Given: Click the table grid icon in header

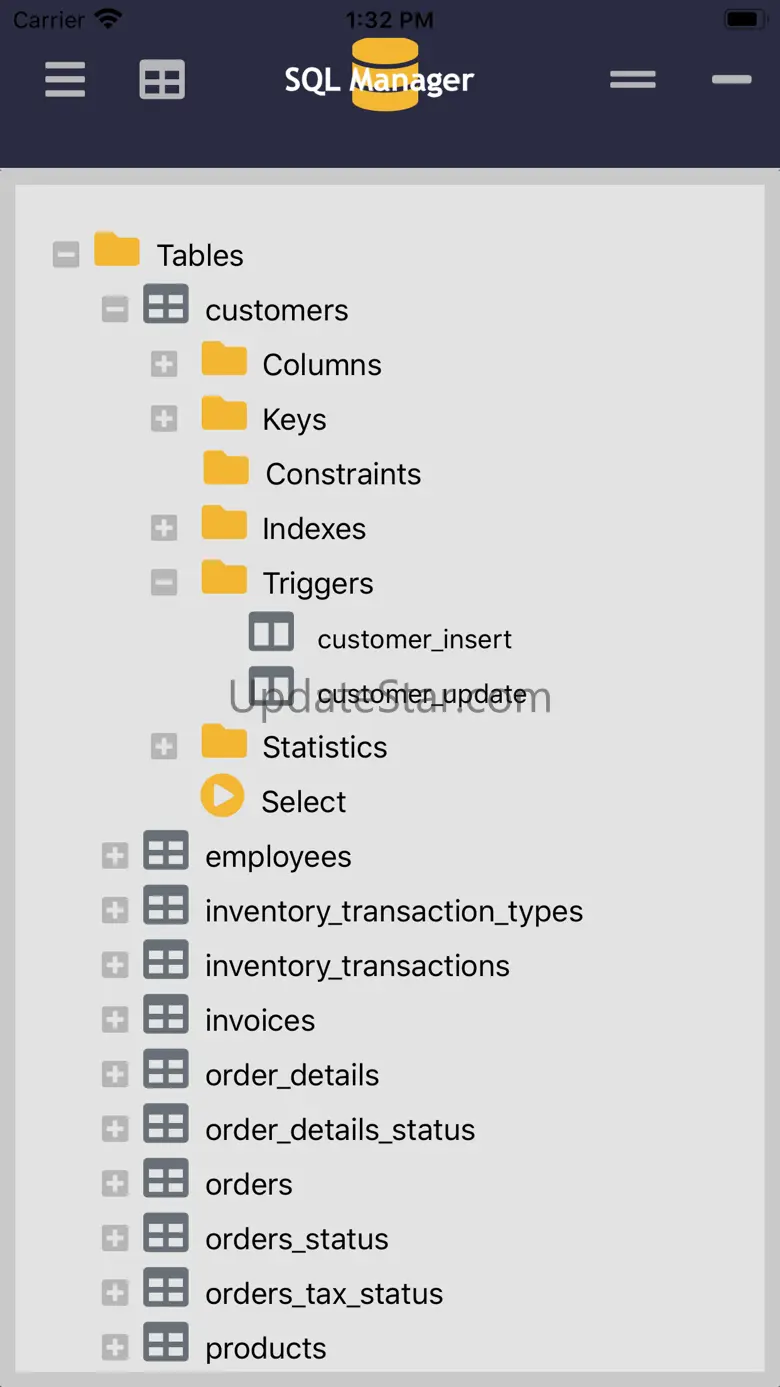Looking at the screenshot, I should (162, 80).
